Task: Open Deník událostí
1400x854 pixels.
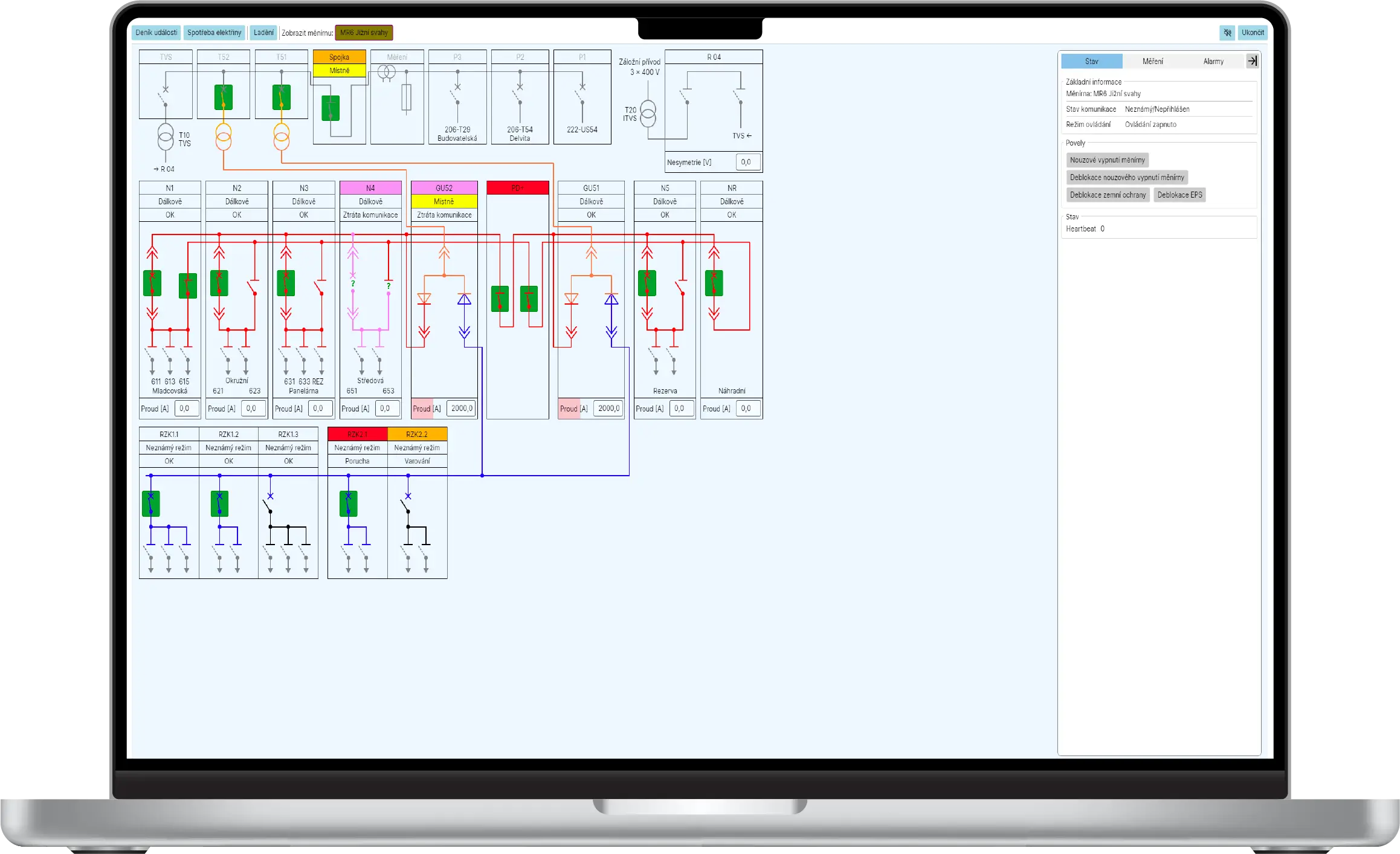Action: (x=156, y=33)
